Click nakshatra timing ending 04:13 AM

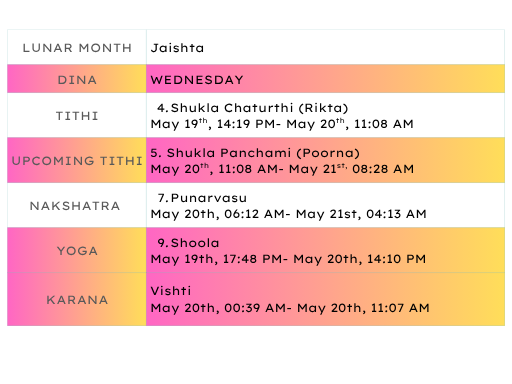pos(288,214)
